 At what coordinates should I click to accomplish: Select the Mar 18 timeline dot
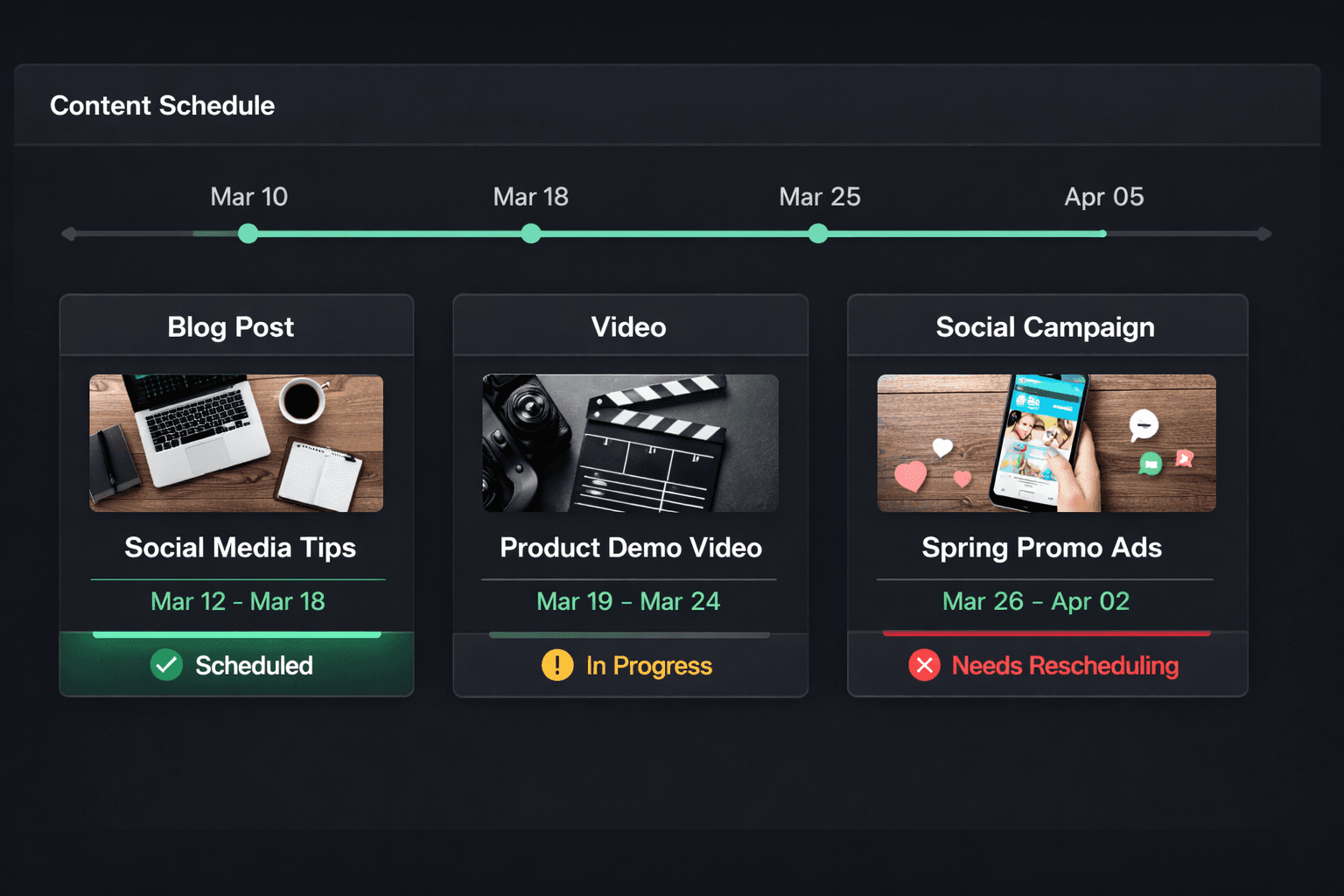(x=531, y=233)
